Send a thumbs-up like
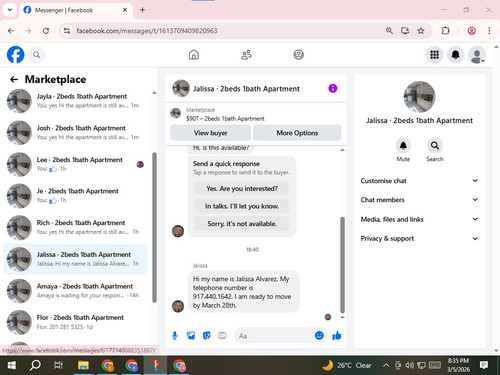 tap(337, 335)
